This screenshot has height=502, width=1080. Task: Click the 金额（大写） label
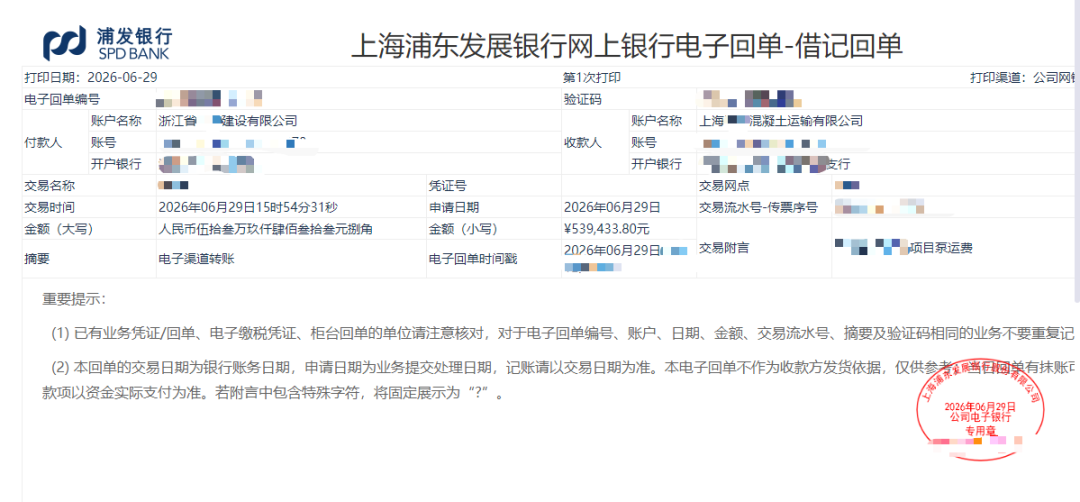click(59, 229)
